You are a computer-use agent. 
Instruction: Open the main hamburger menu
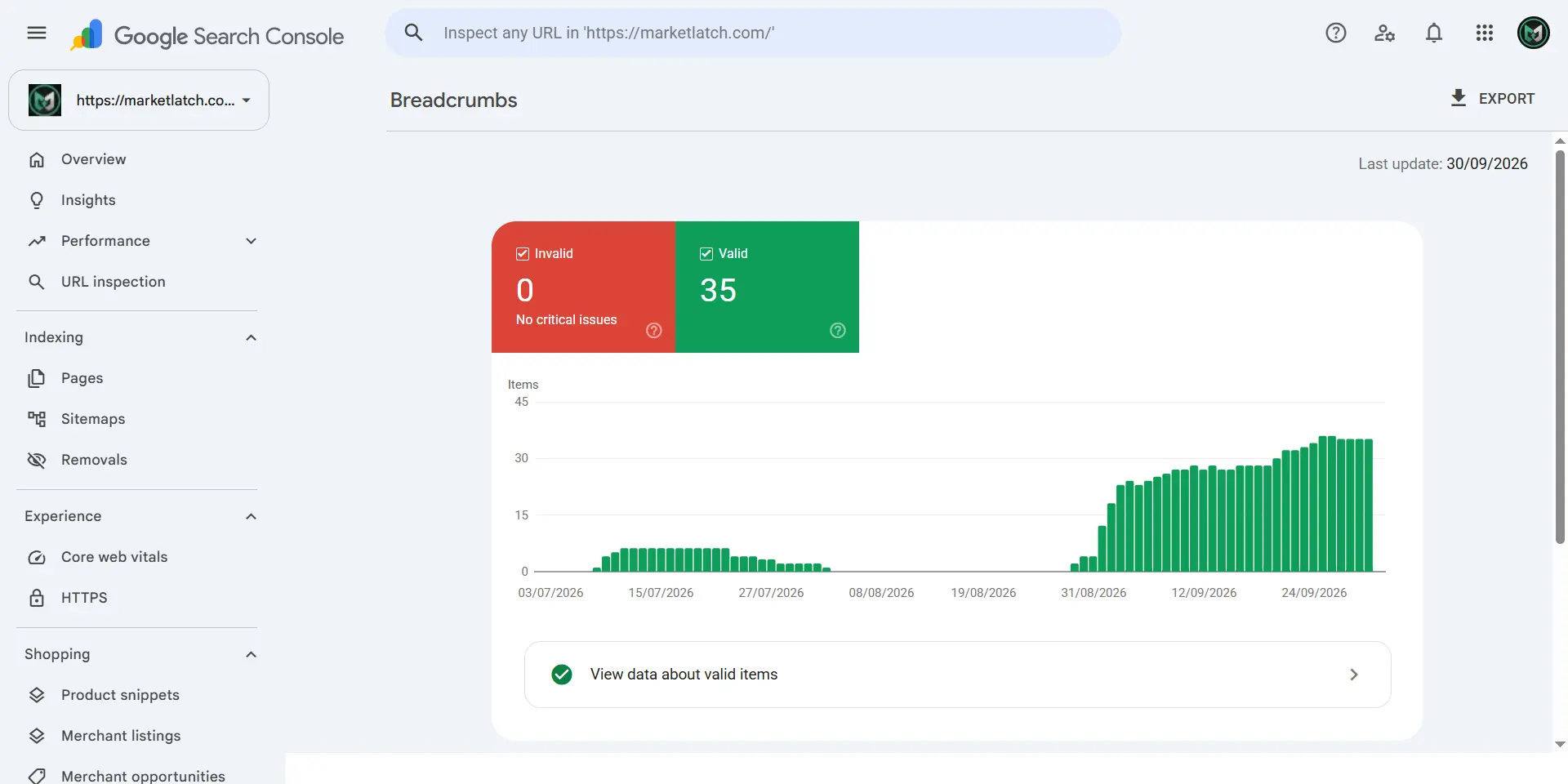37,33
